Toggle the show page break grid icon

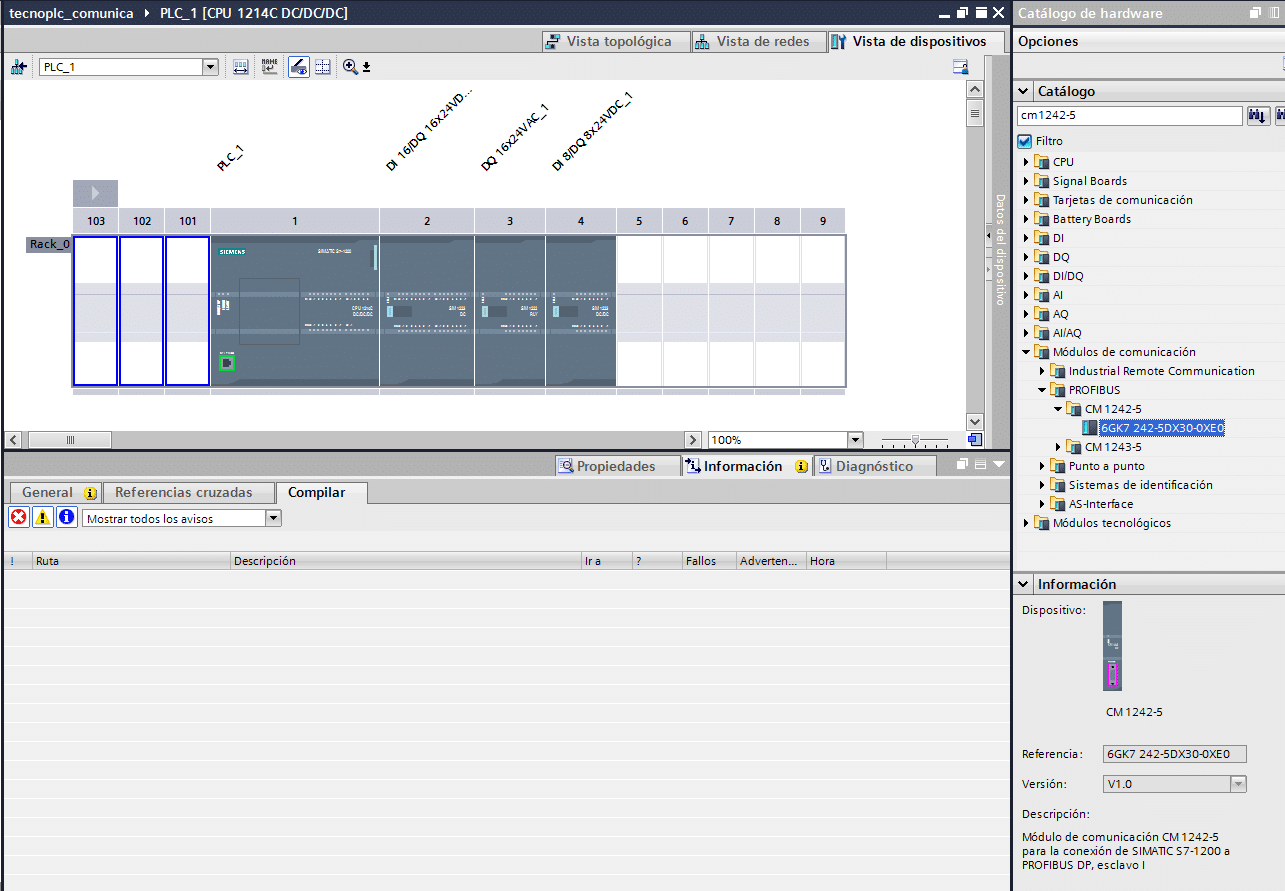click(323, 67)
